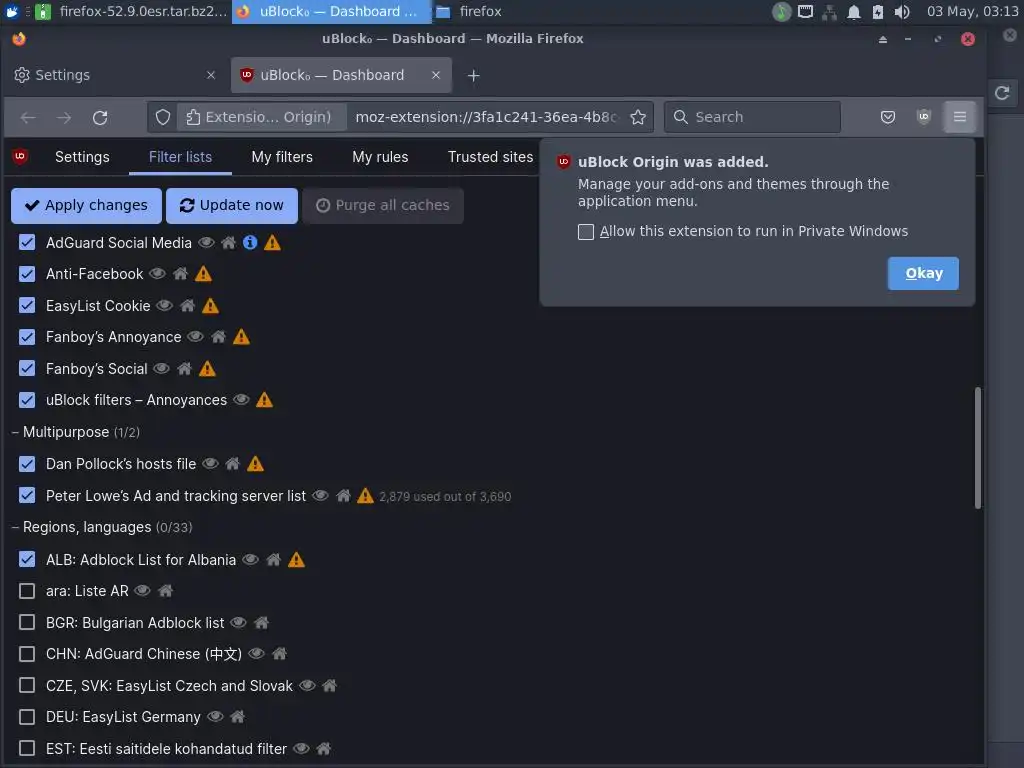View content of uBlock filters – Annoyances
The height and width of the screenshot is (768, 1024).
tap(242, 400)
